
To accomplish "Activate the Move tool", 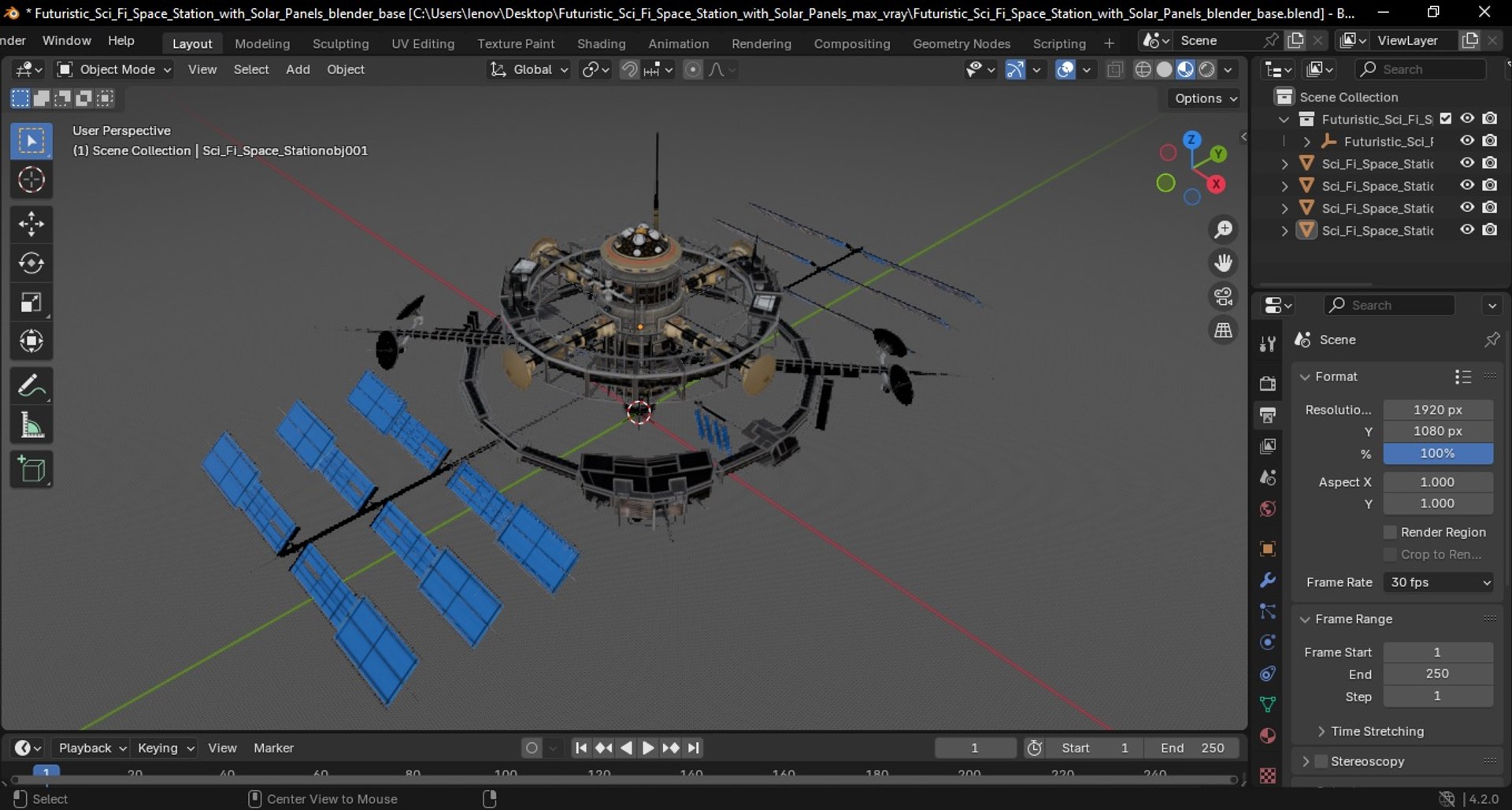I will (x=31, y=225).
